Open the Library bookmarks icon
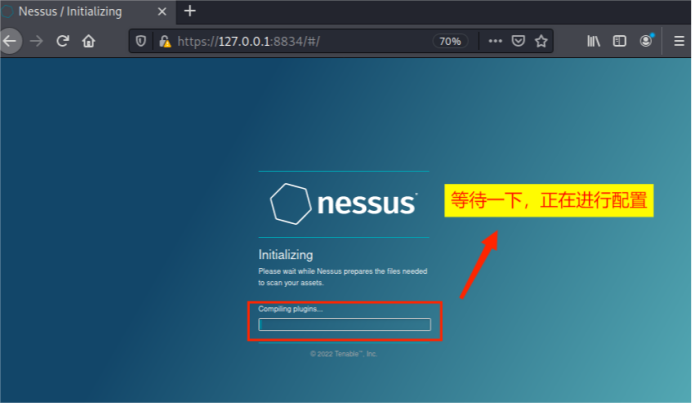Image resolution: width=692 pixels, height=403 pixels. (594, 41)
